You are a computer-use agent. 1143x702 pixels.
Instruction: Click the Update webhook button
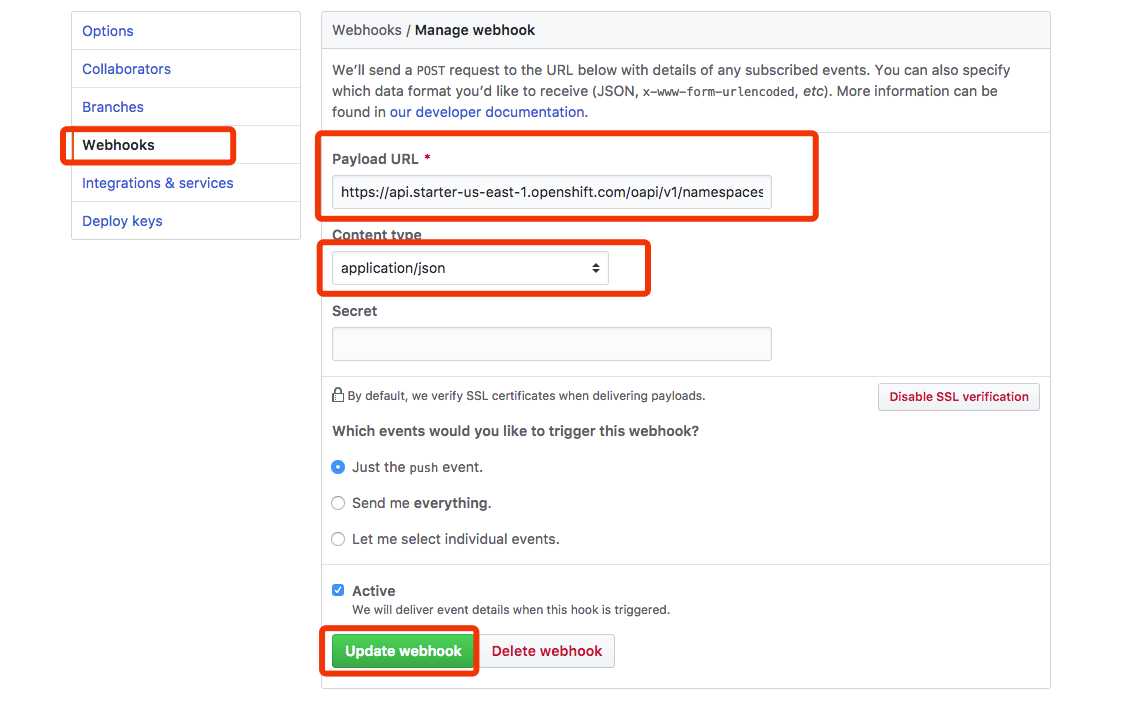(x=403, y=651)
